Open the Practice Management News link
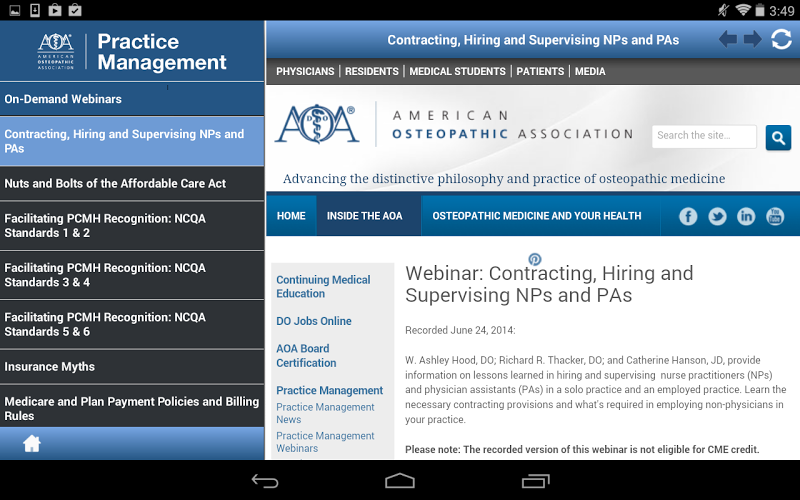This screenshot has height=500, width=800. [x=325, y=413]
